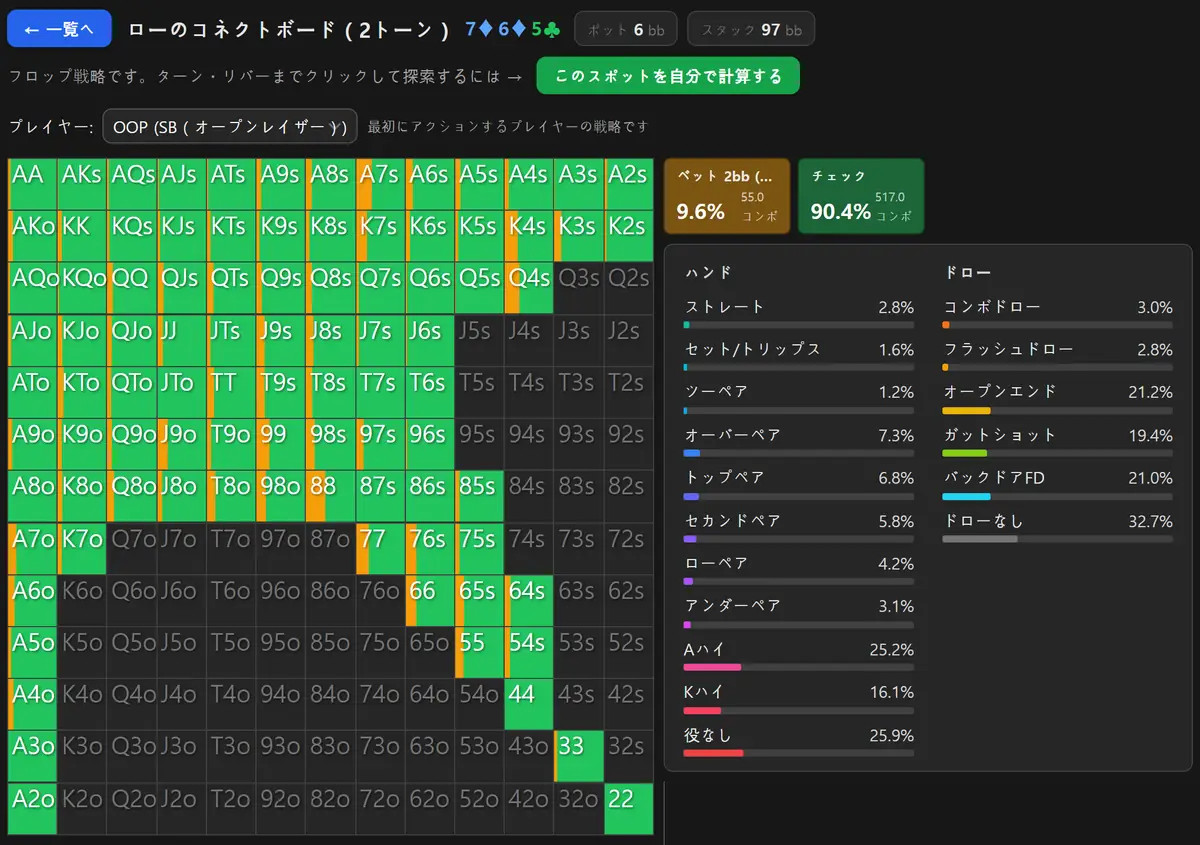This screenshot has width=1200, height=845.
Task: Click the Aハイ 25.2% row
Action: click(799, 657)
